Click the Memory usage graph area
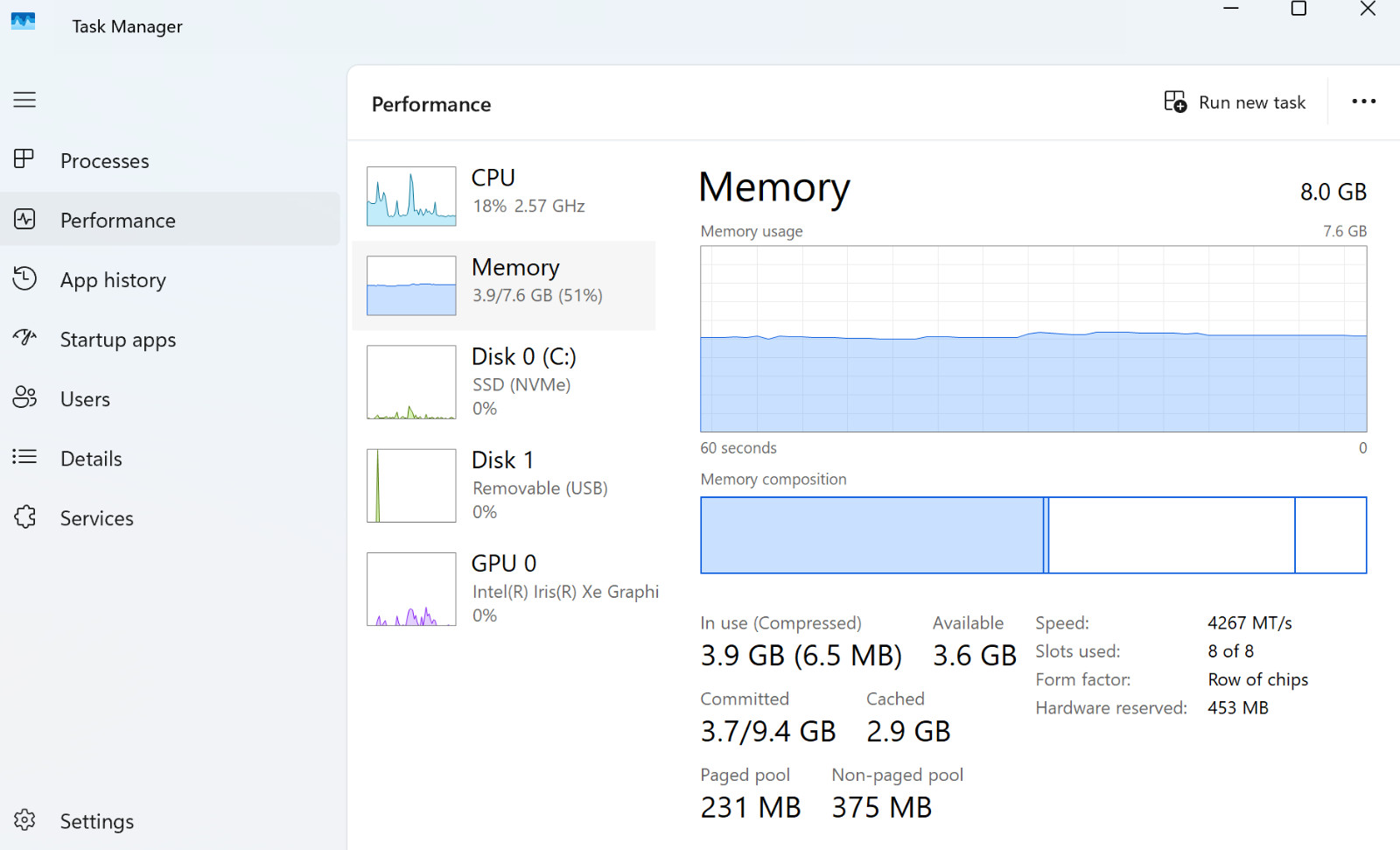 pos(1033,339)
